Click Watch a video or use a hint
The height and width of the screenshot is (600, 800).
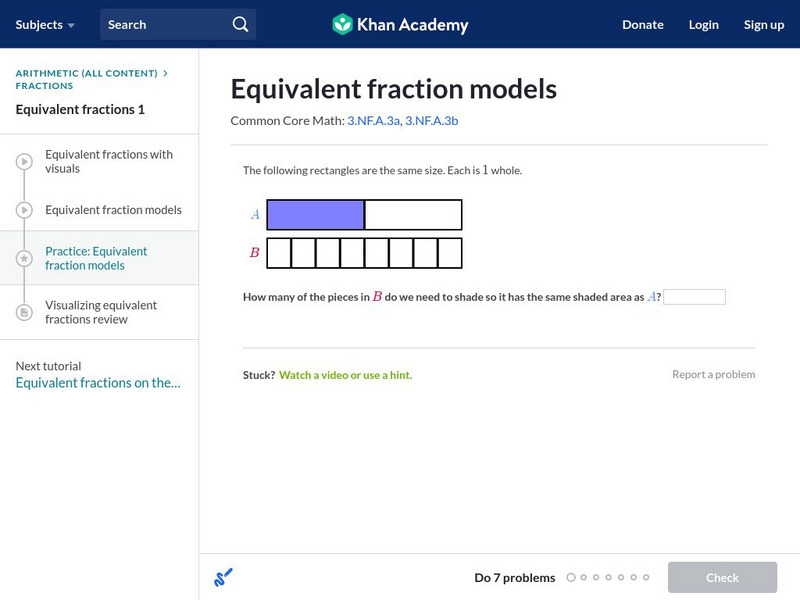[x=345, y=375]
